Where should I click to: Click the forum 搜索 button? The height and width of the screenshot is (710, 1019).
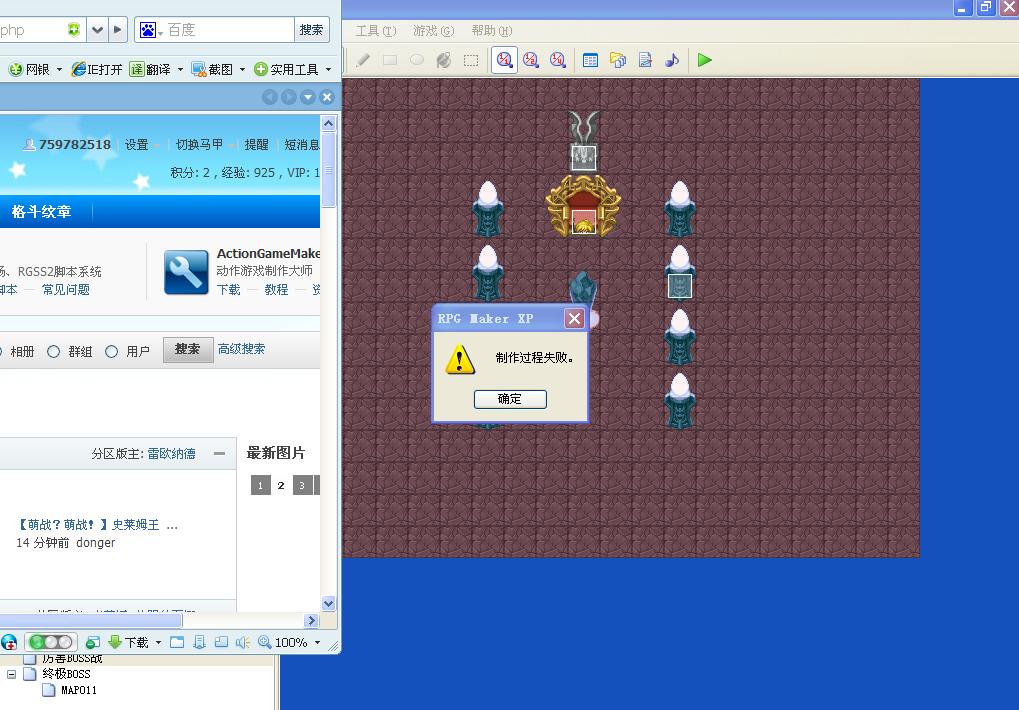click(187, 349)
